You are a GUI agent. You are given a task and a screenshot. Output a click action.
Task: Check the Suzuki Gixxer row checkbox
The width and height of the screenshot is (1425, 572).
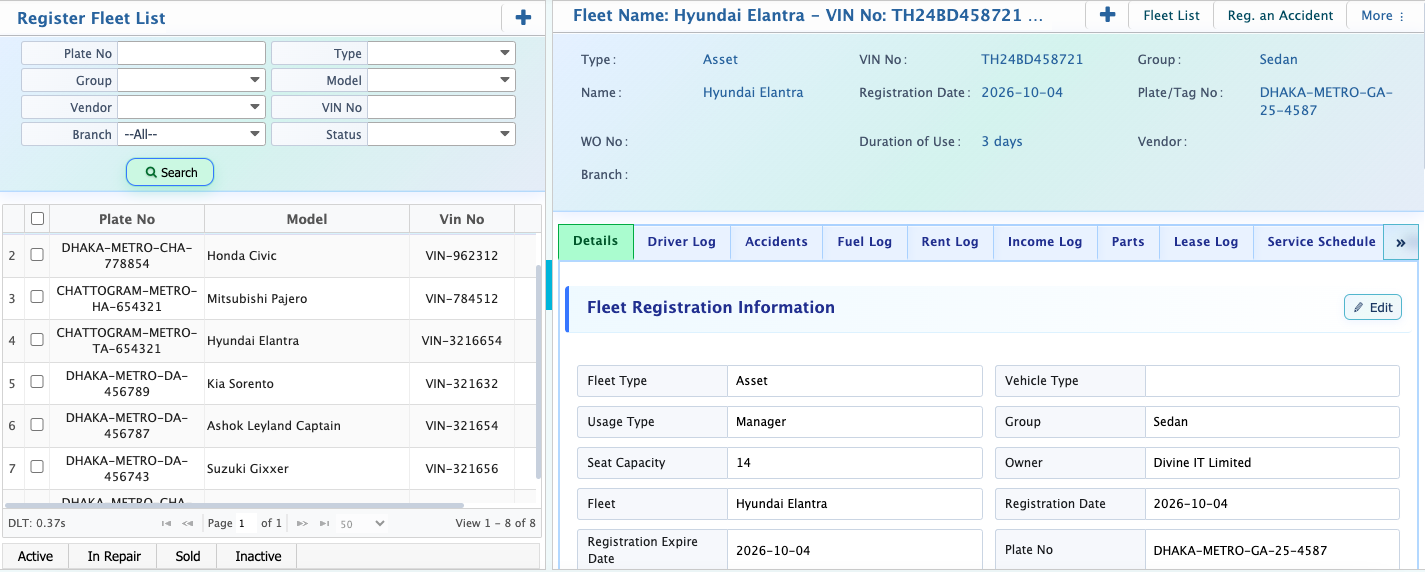click(37, 467)
